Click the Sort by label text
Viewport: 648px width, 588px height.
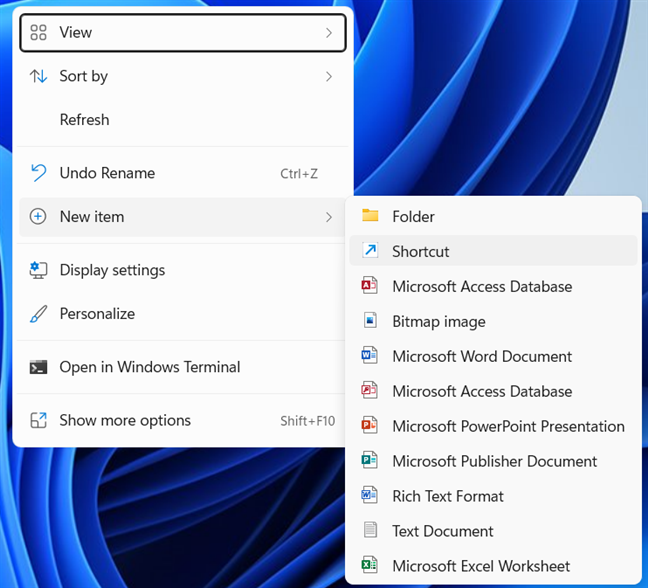click(83, 76)
